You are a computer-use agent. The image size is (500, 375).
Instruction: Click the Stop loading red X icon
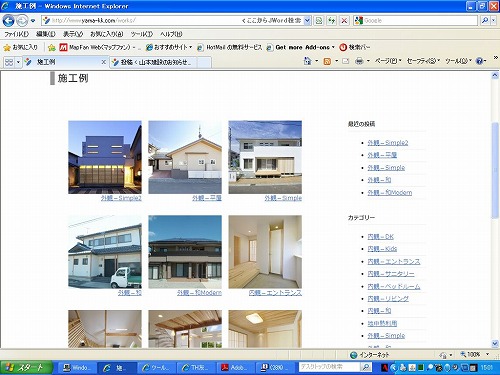coord(344,21)
